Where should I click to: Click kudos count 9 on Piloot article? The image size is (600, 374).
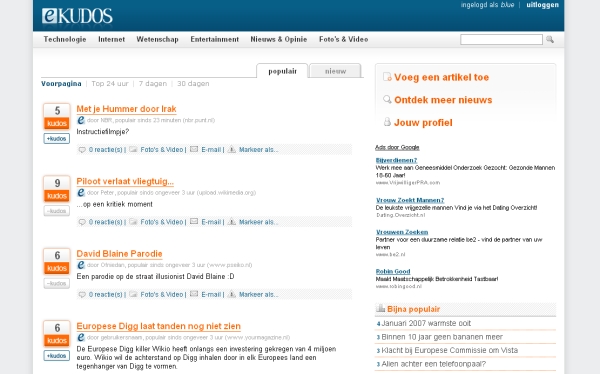(57, 183)
